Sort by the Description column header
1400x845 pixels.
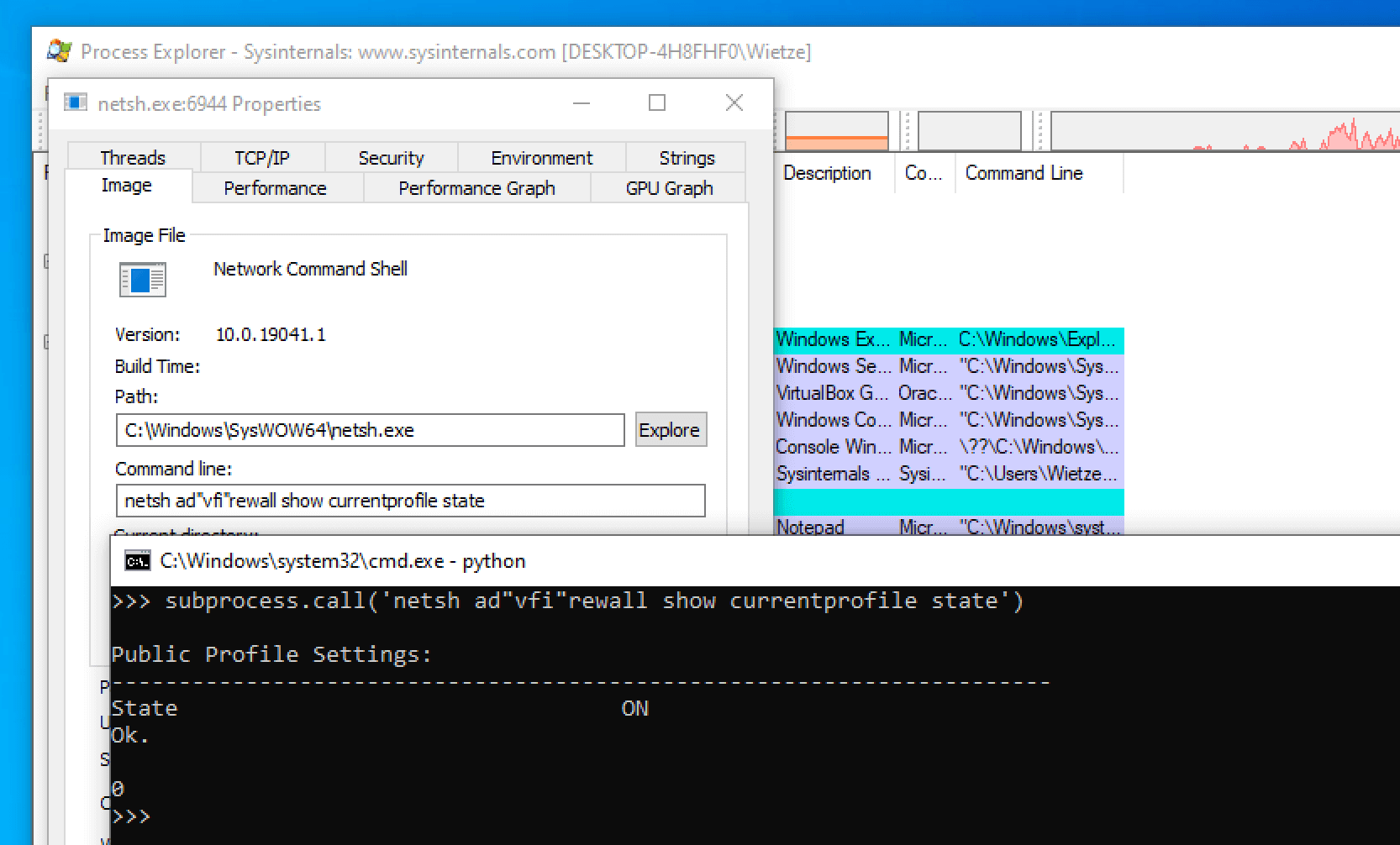834,173
